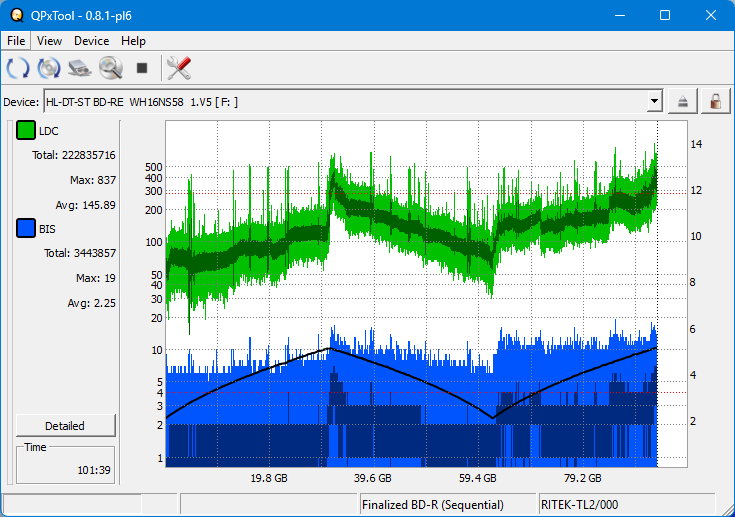Lock the drive tray

click(x=715, y=101)
